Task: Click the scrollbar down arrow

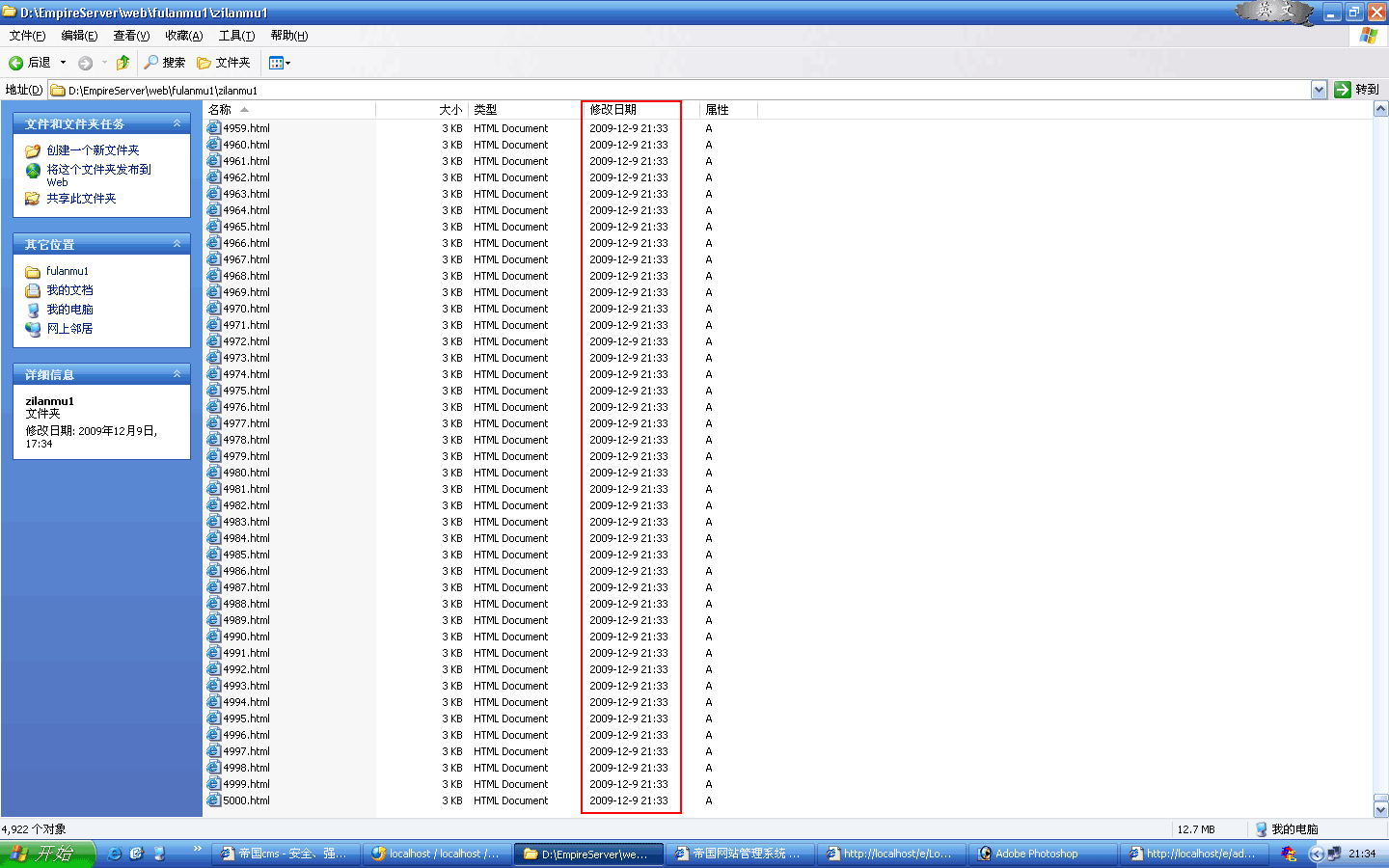Action: [x=1380, y=810]
